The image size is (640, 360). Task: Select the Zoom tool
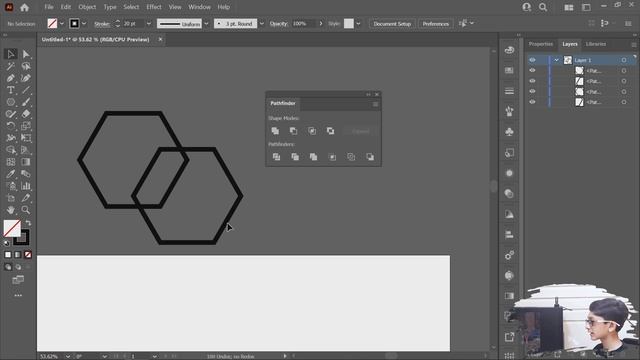(x=26, y=210)
